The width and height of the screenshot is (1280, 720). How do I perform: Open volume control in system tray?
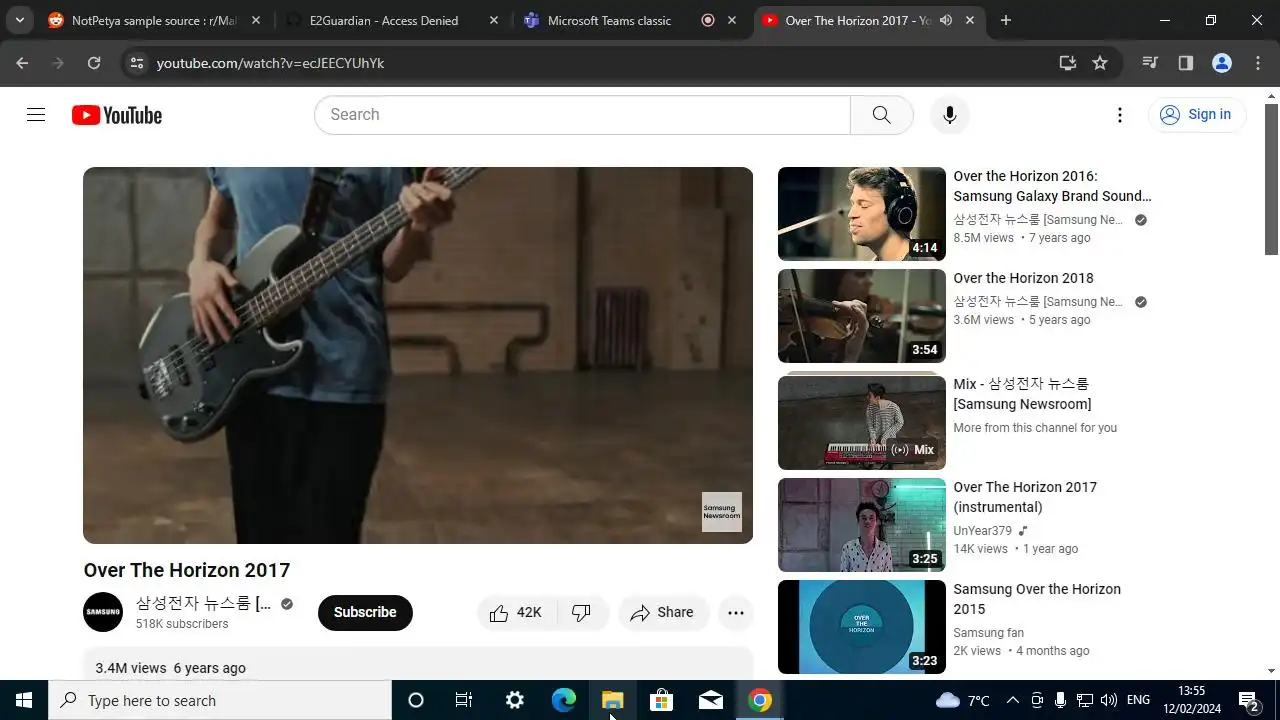[x=1108, y=701]
